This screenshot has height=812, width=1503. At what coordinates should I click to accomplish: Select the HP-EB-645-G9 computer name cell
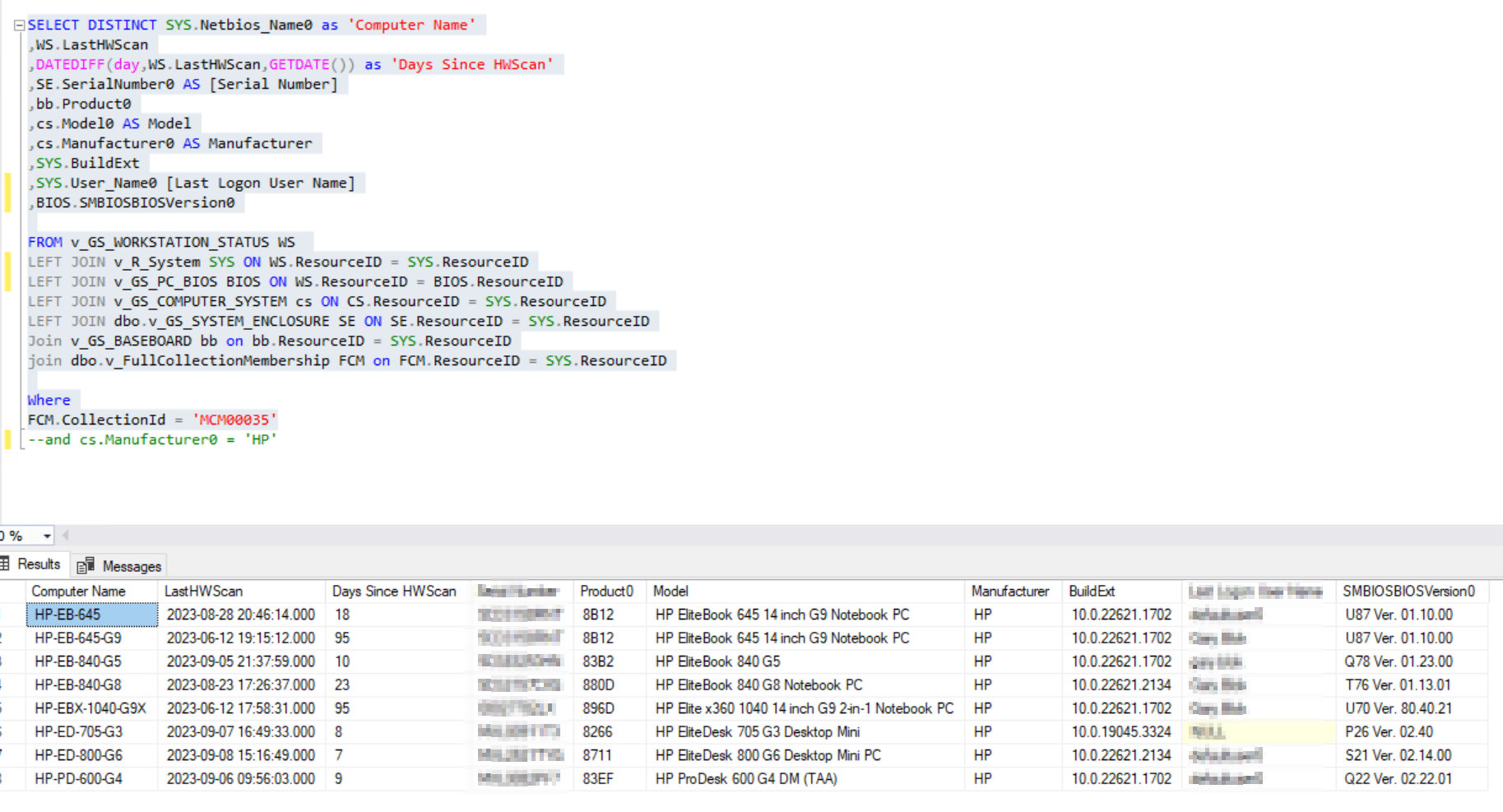(x=92, y=638)
